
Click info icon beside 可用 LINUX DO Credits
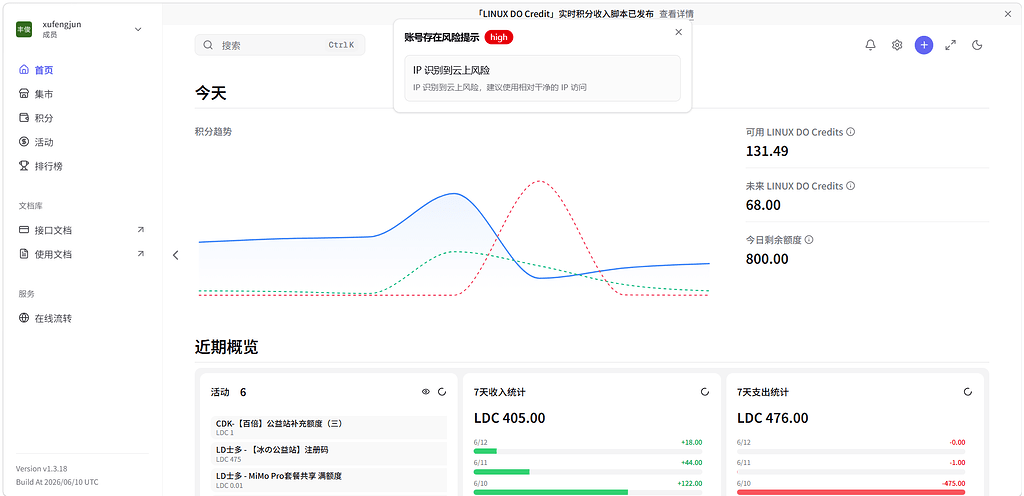tap(850, 132)
